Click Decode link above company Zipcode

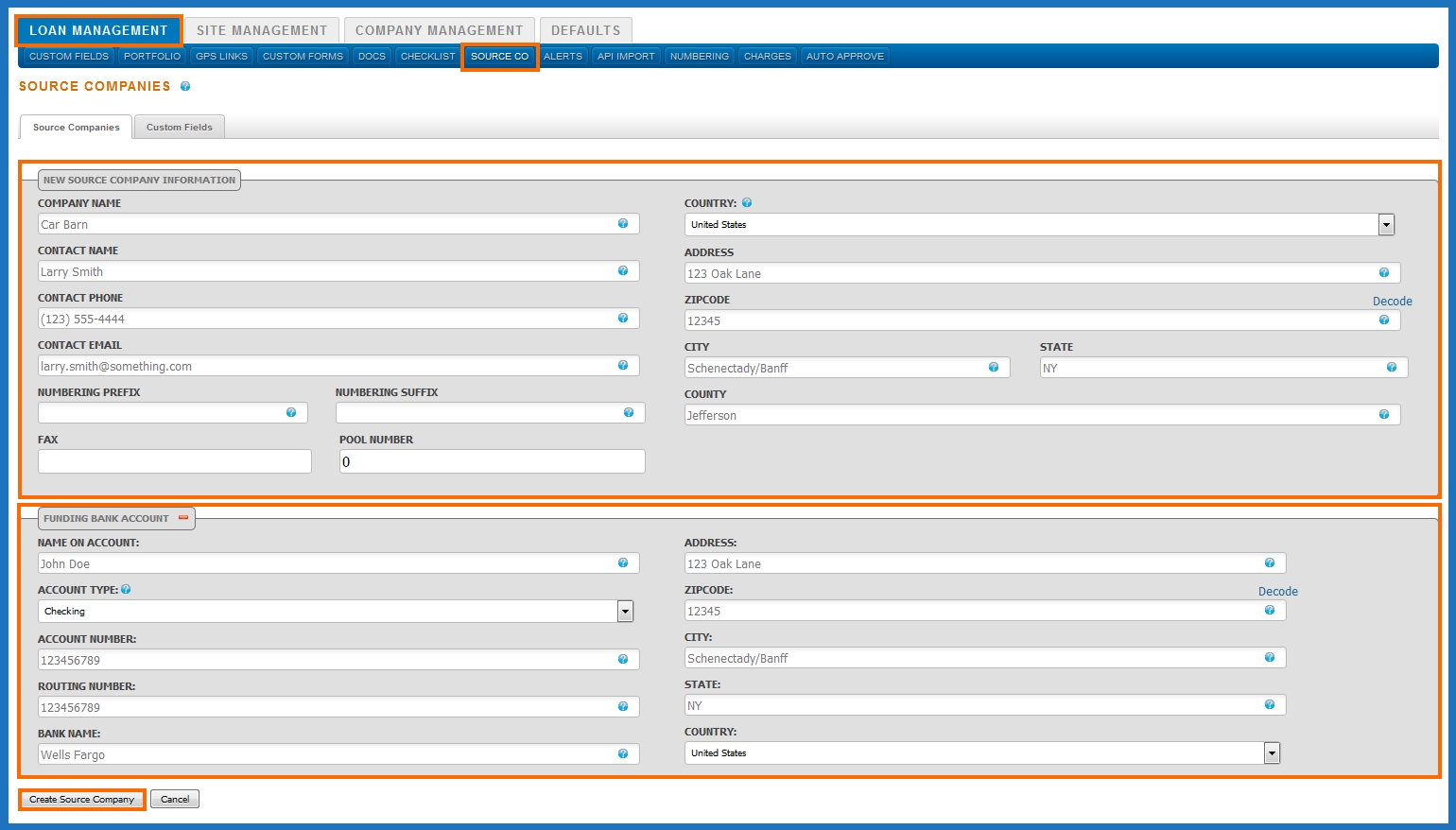1393,302
